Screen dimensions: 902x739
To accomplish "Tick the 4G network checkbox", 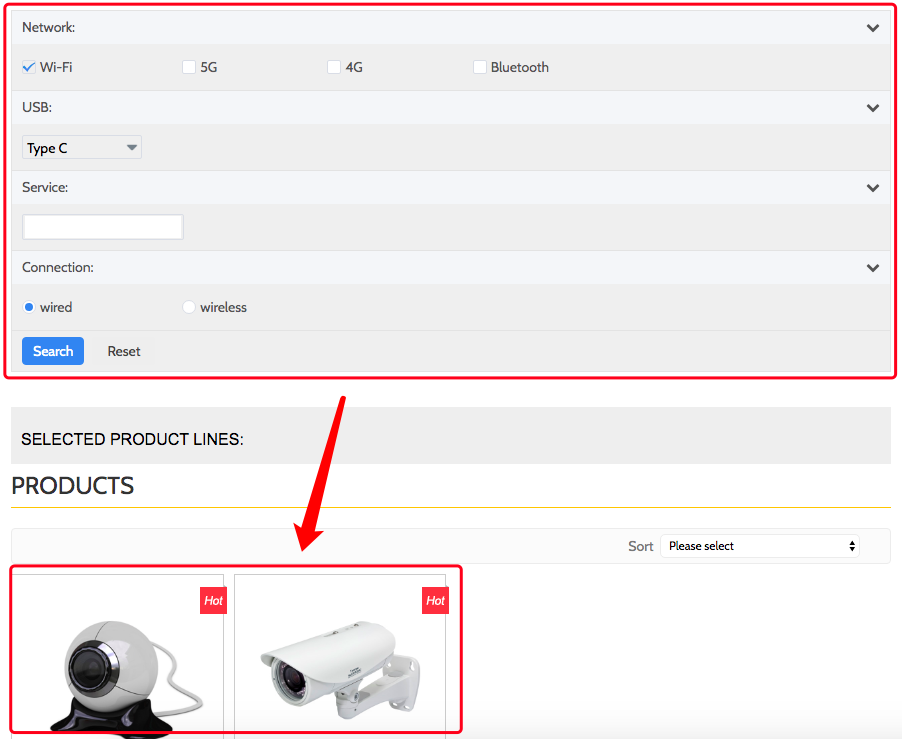I will click(x=334, y=68).
